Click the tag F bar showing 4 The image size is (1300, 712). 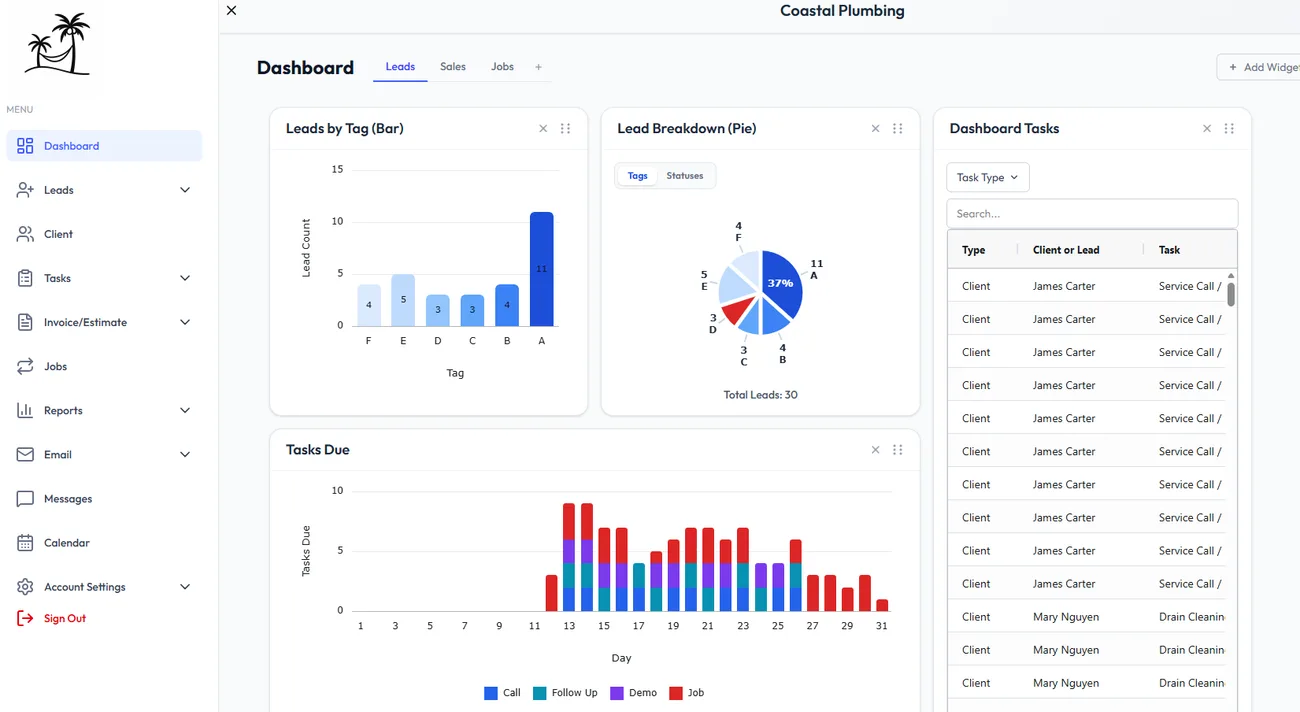(369, 305)
